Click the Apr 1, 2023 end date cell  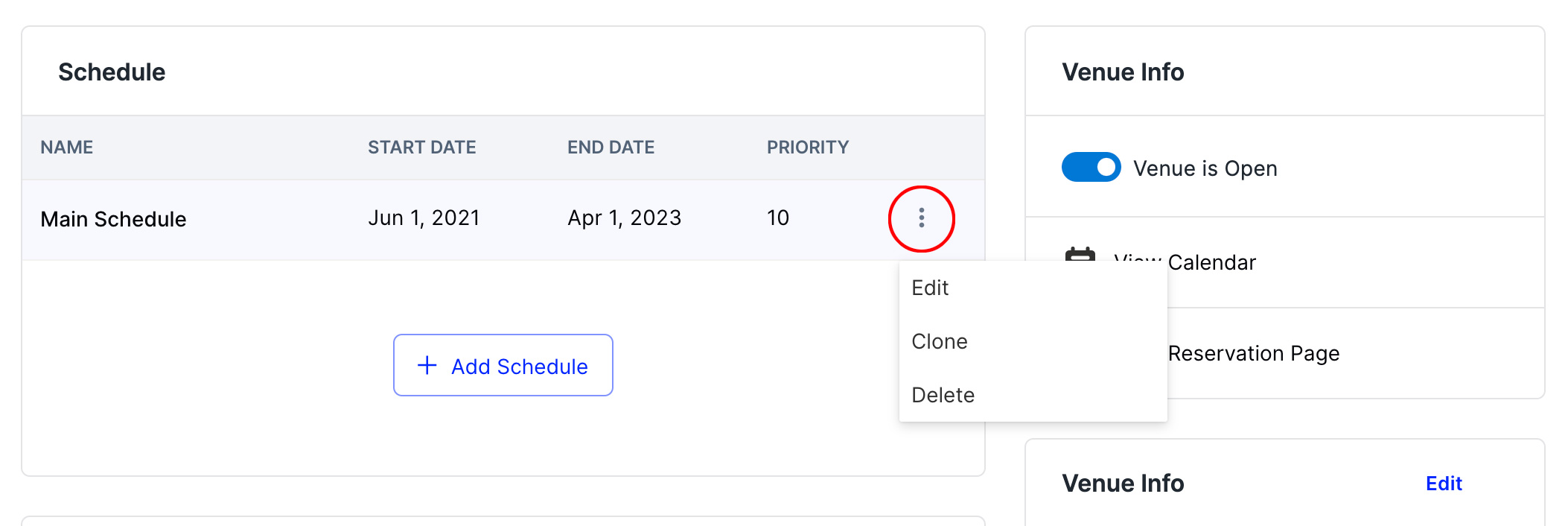624,218
